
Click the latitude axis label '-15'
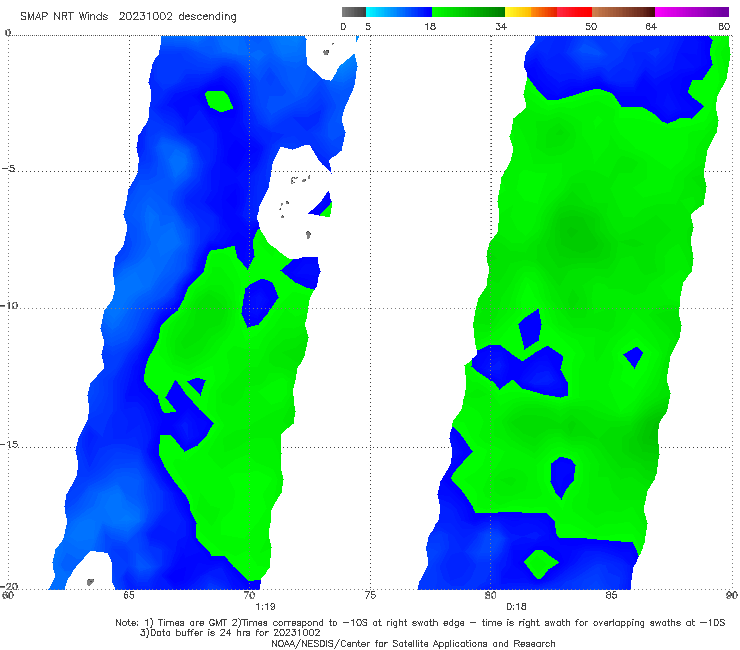point(9,444)
